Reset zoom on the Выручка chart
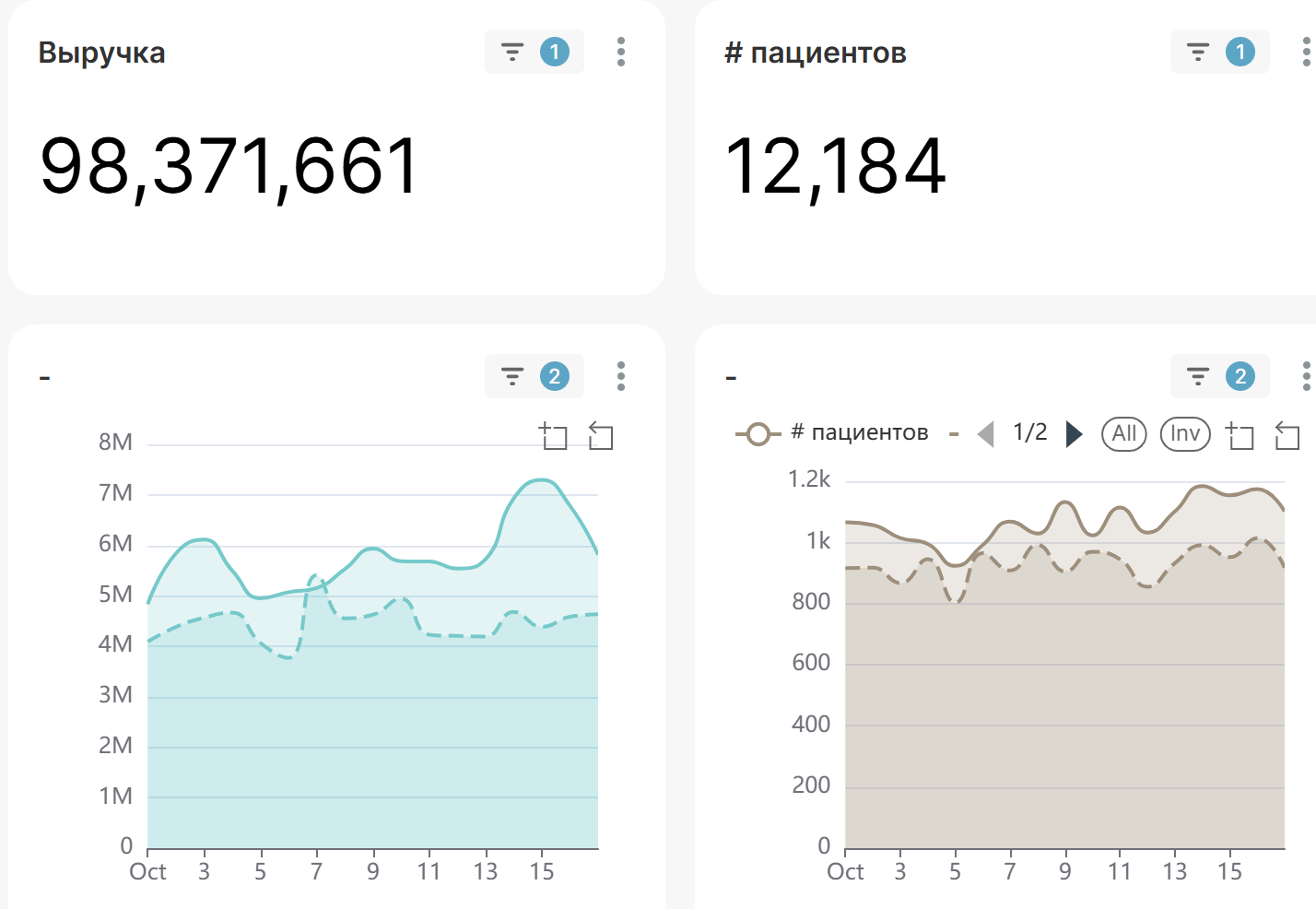This screenshot has height=909, width=1316. click(x=600, y=437)
